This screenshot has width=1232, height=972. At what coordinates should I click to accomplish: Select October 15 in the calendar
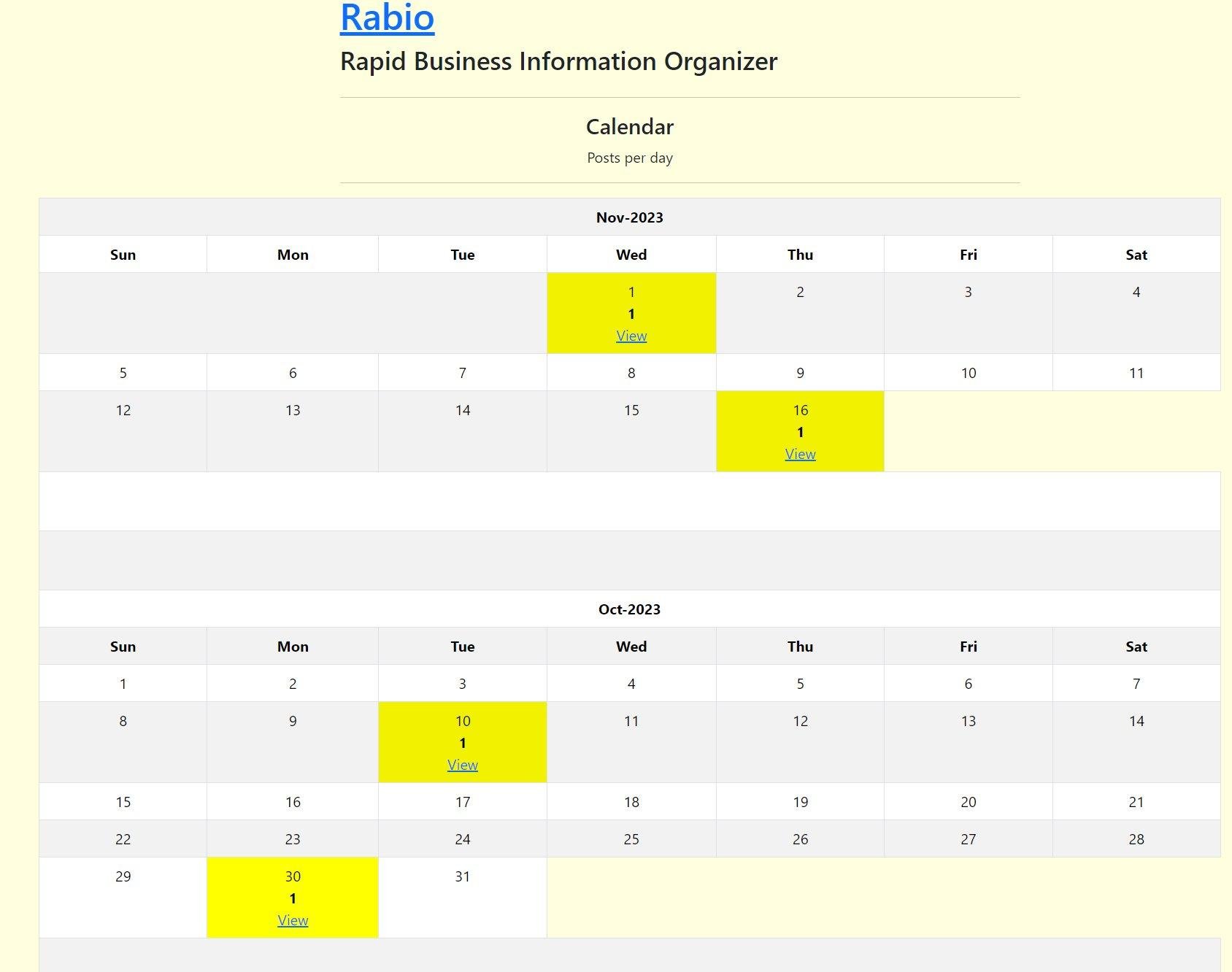123,802
